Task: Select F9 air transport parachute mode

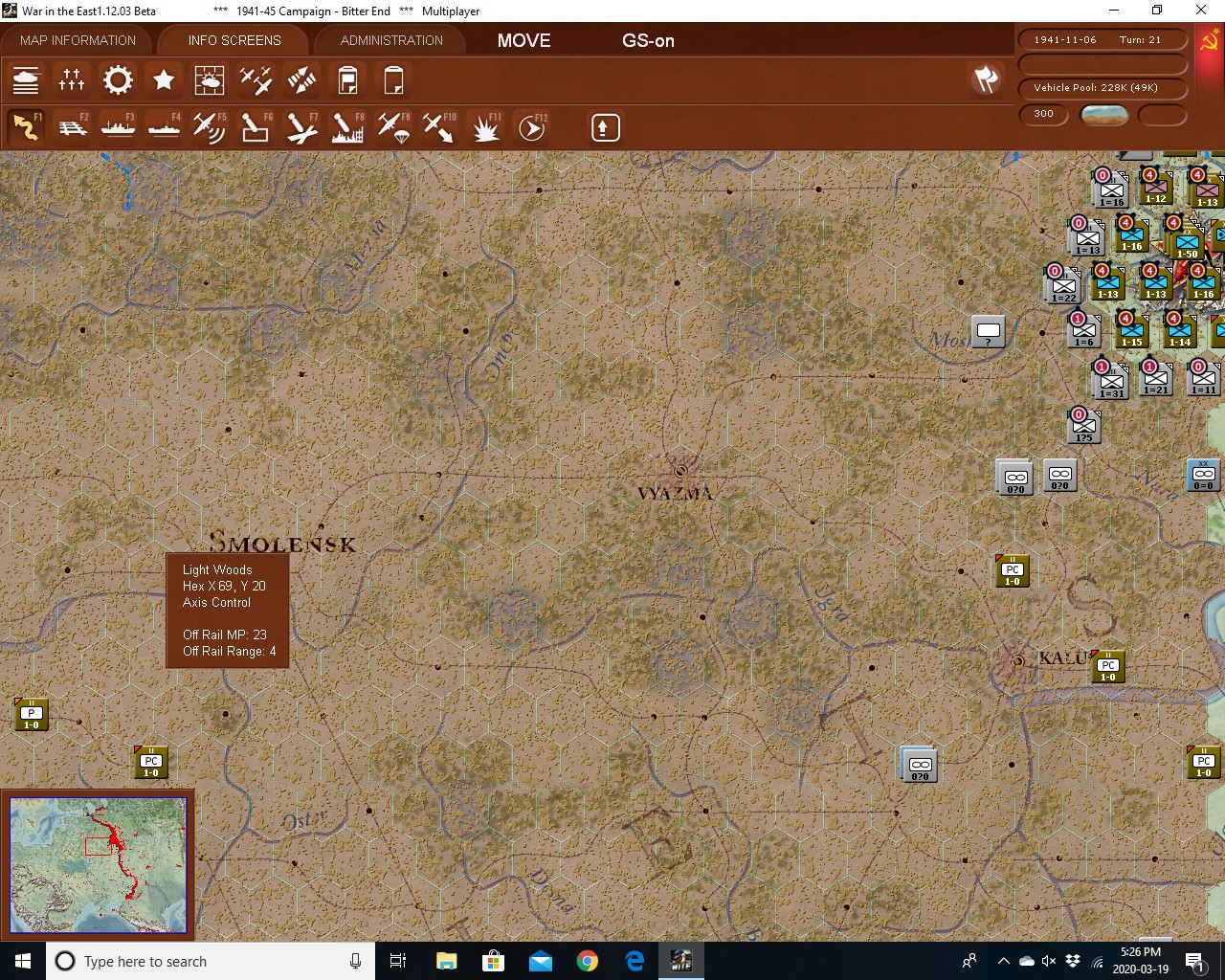Action: pos(393,127)
